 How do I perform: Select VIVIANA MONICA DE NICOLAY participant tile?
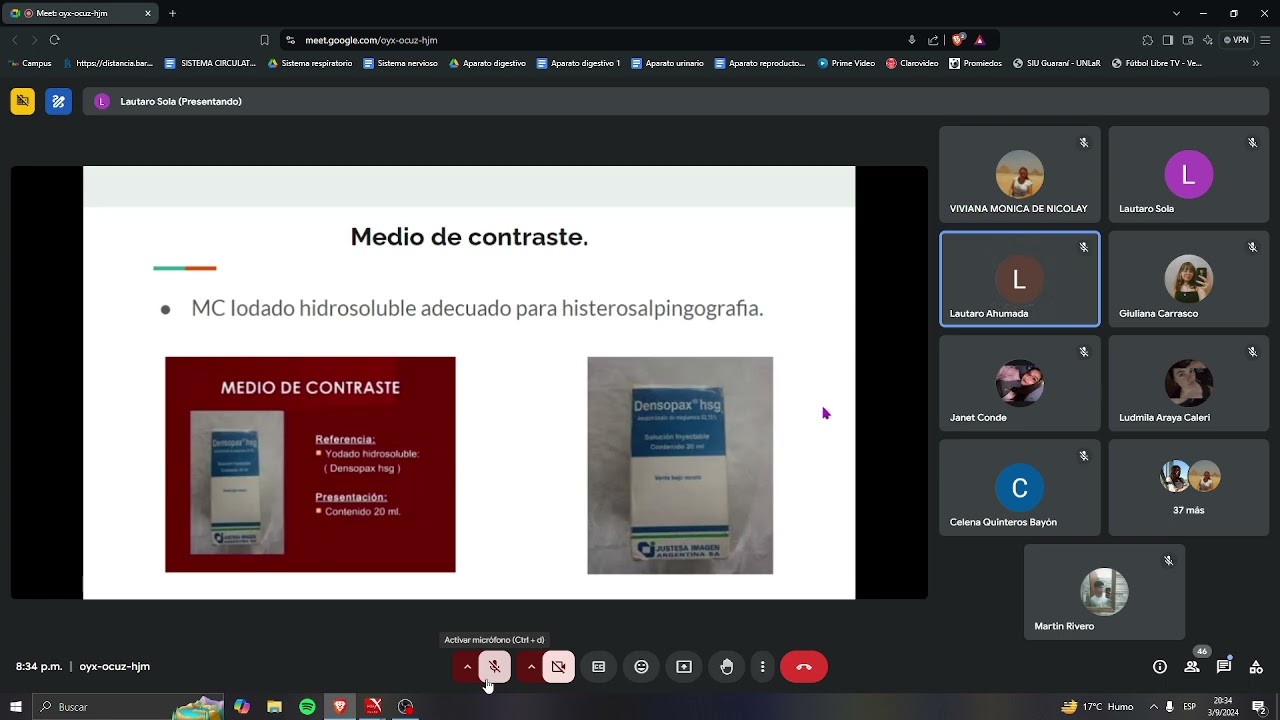pyautogui.click(x=1020, y=175)
